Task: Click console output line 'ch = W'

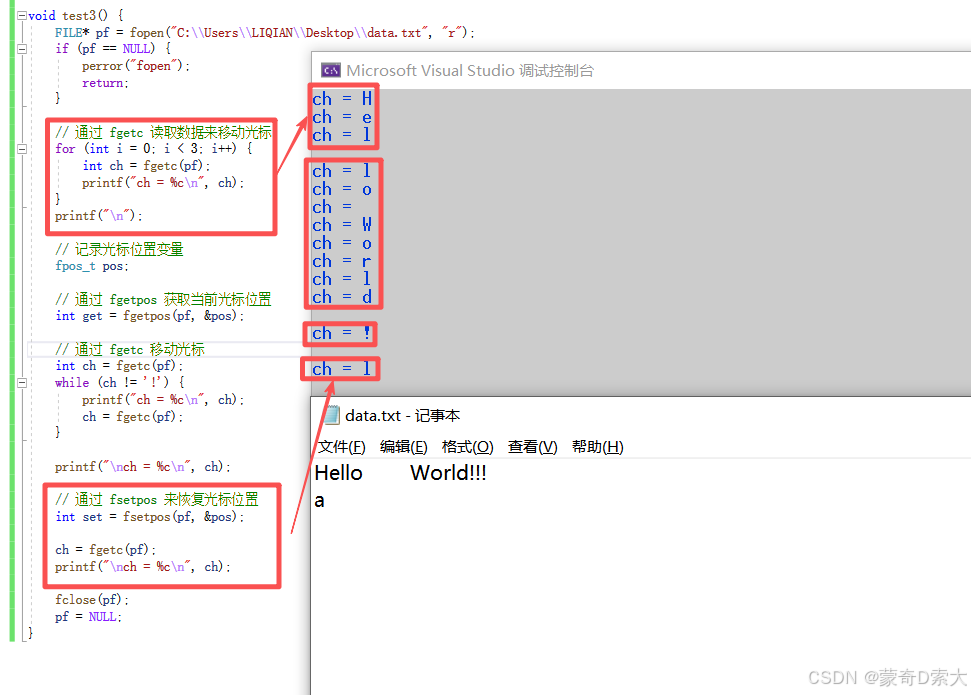Action: 342,225
